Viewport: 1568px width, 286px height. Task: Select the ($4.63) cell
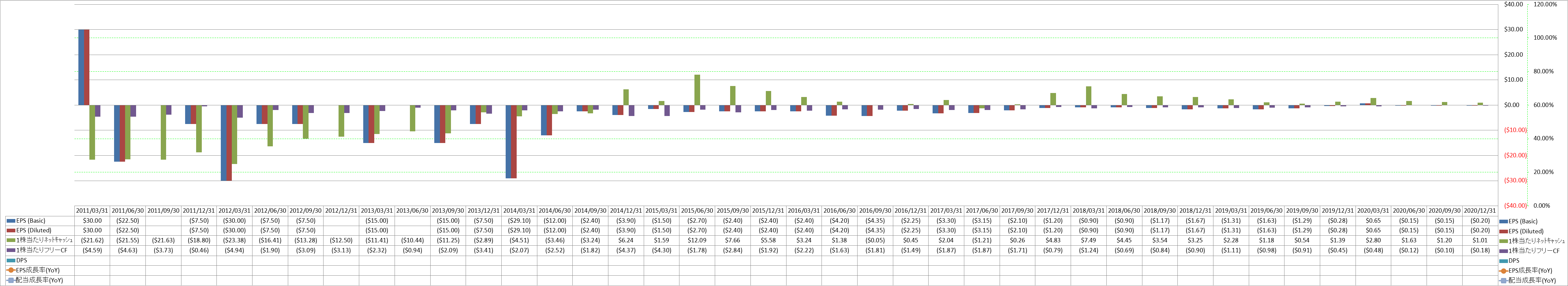pyautogui.click(x=128, y=250)
